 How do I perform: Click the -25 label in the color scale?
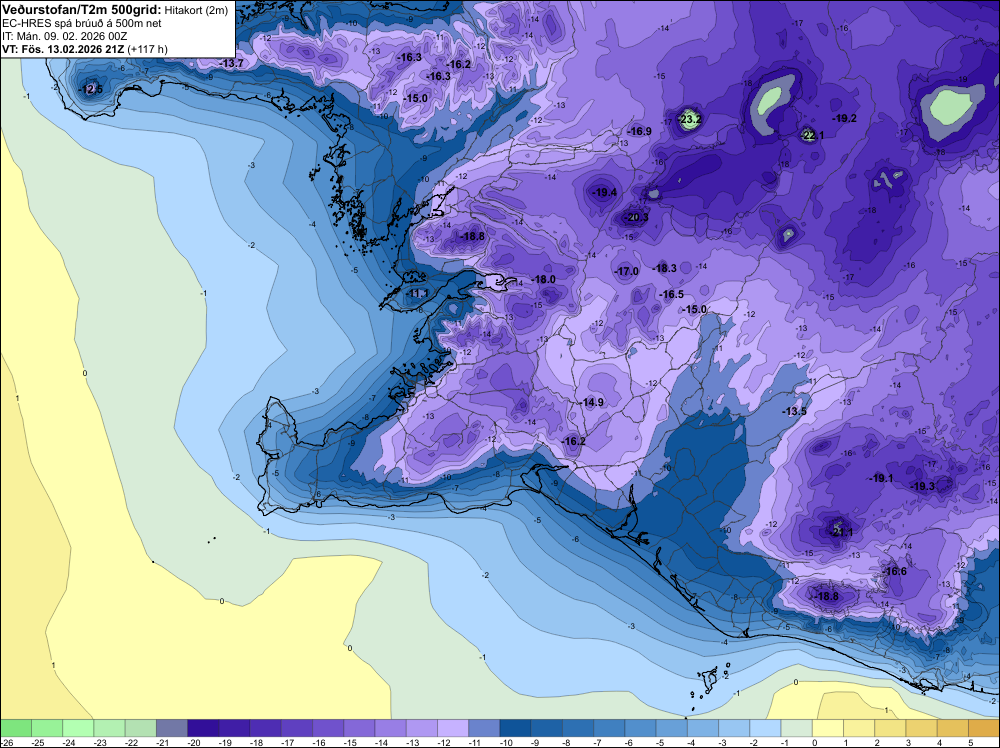[x=38, y=743]
